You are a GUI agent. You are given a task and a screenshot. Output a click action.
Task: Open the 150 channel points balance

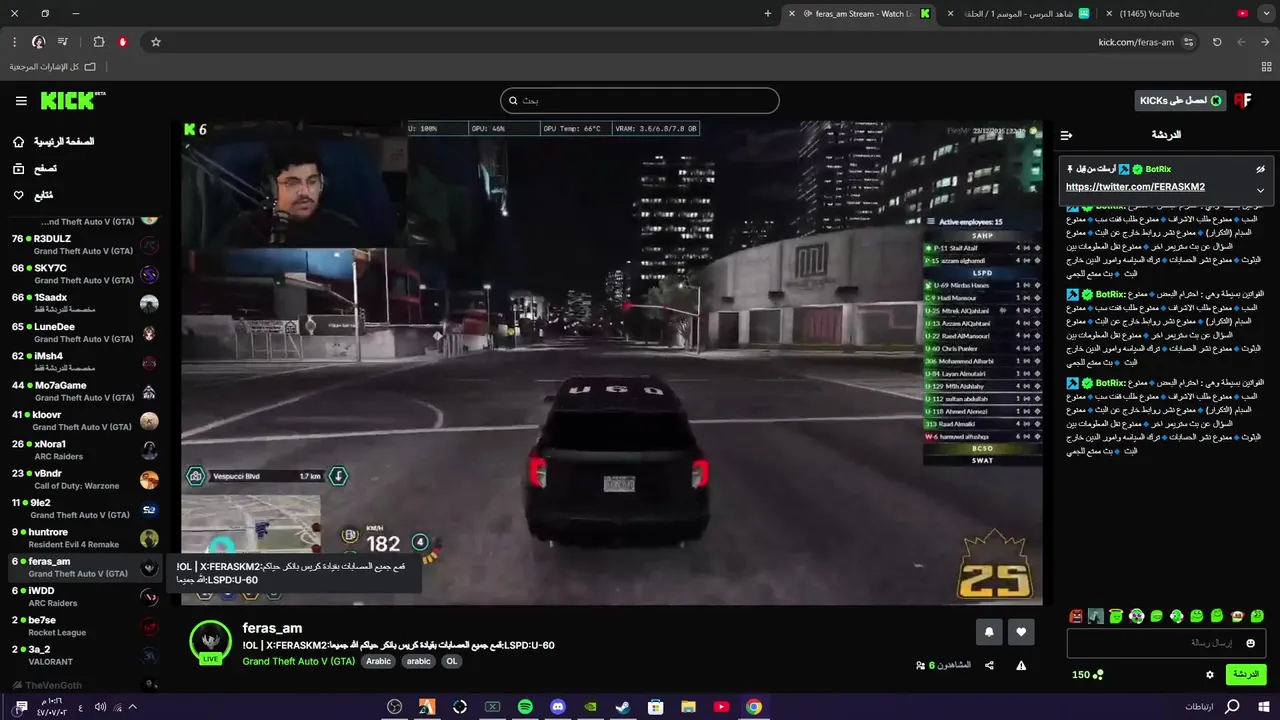pyautogui.click(x=1087, y=674)
